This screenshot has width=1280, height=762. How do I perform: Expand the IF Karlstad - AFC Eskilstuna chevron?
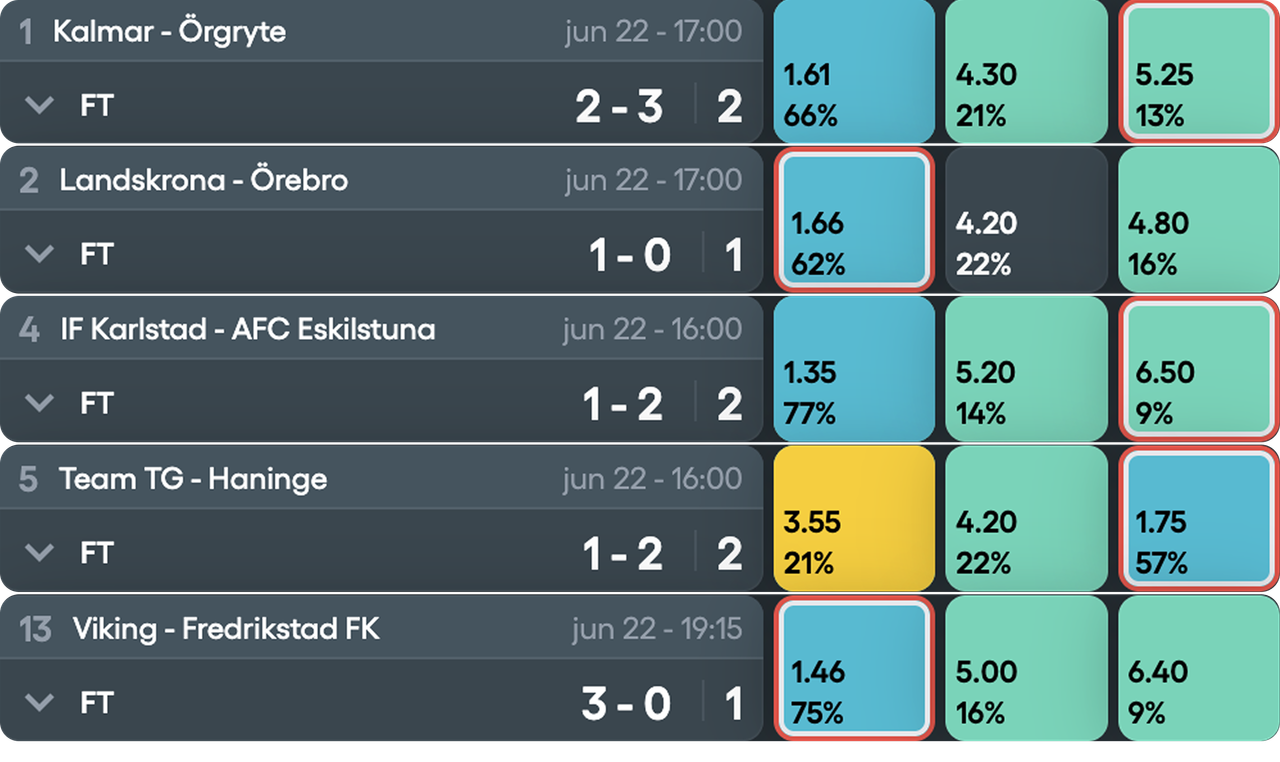click(39, 404)
